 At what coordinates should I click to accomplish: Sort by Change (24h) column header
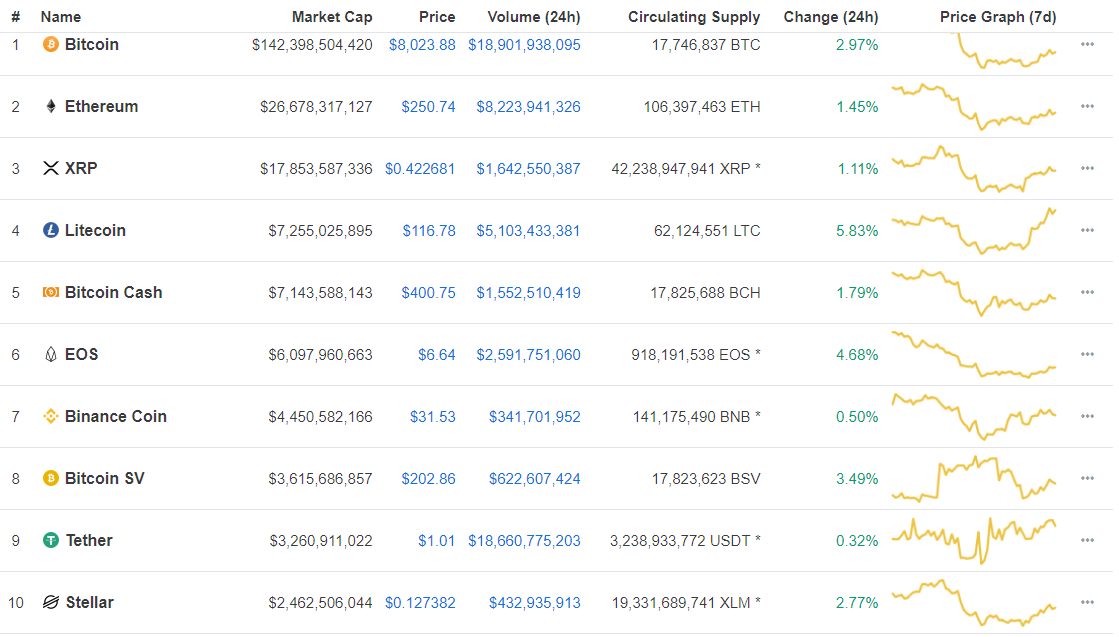(x=831, y=16)
